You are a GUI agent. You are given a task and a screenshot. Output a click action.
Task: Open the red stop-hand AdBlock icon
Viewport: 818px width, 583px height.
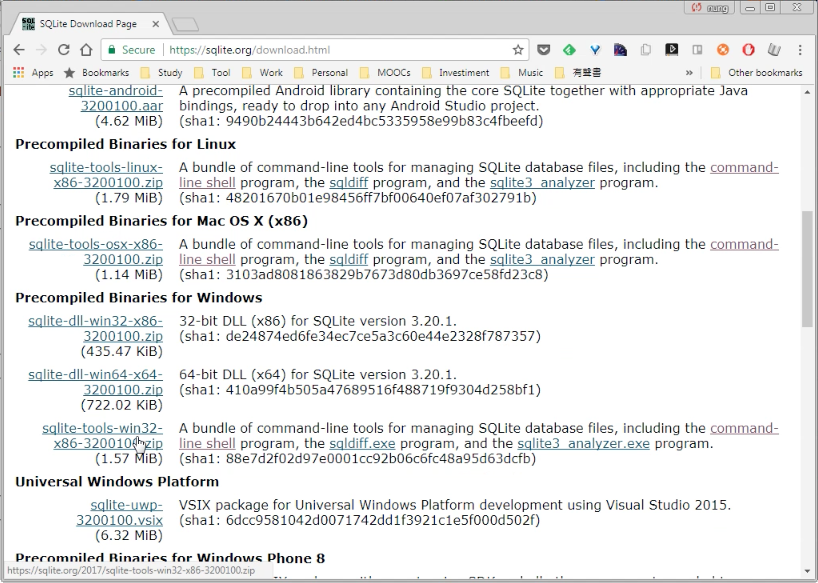tap(748, 50)
